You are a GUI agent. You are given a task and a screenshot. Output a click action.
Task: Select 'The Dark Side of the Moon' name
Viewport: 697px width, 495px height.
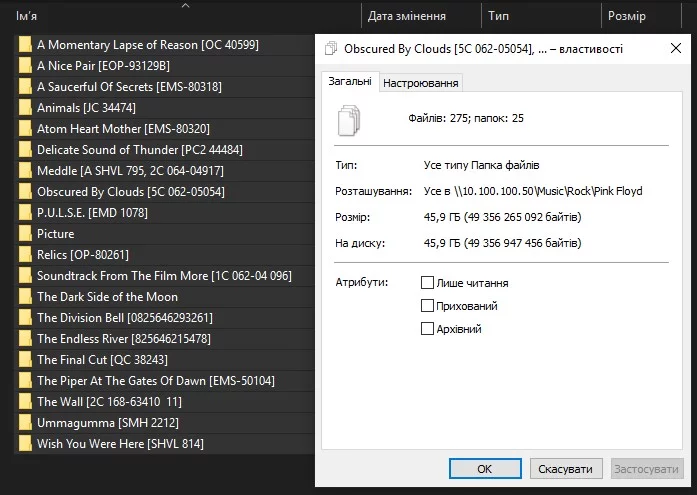[107, 297]
